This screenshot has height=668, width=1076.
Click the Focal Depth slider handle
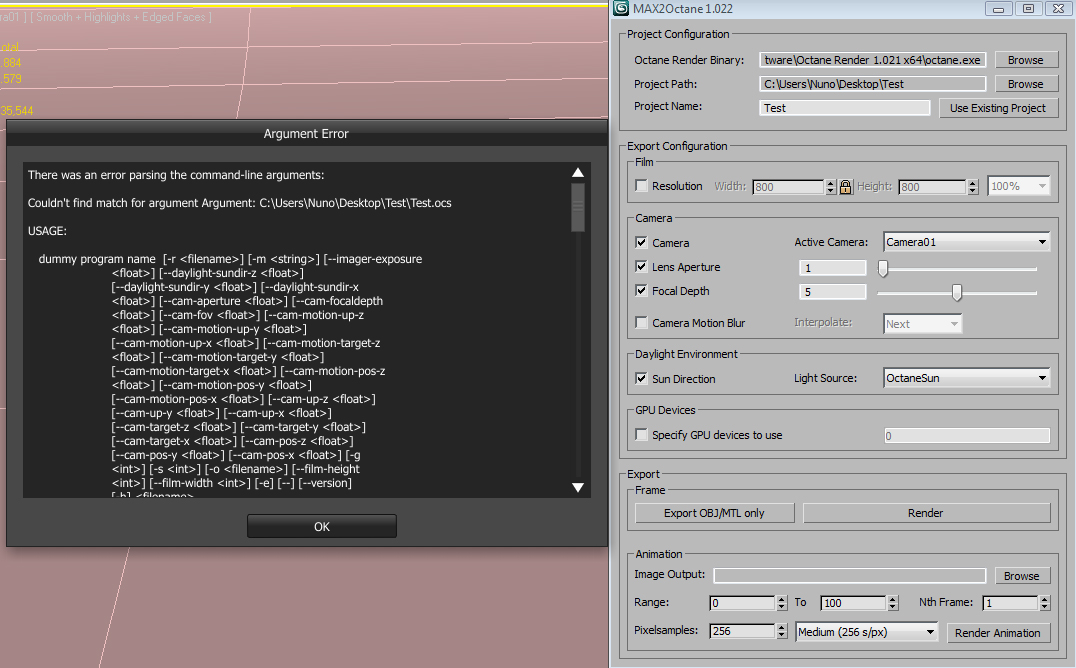pyautogui.click(x=957, y=292)
